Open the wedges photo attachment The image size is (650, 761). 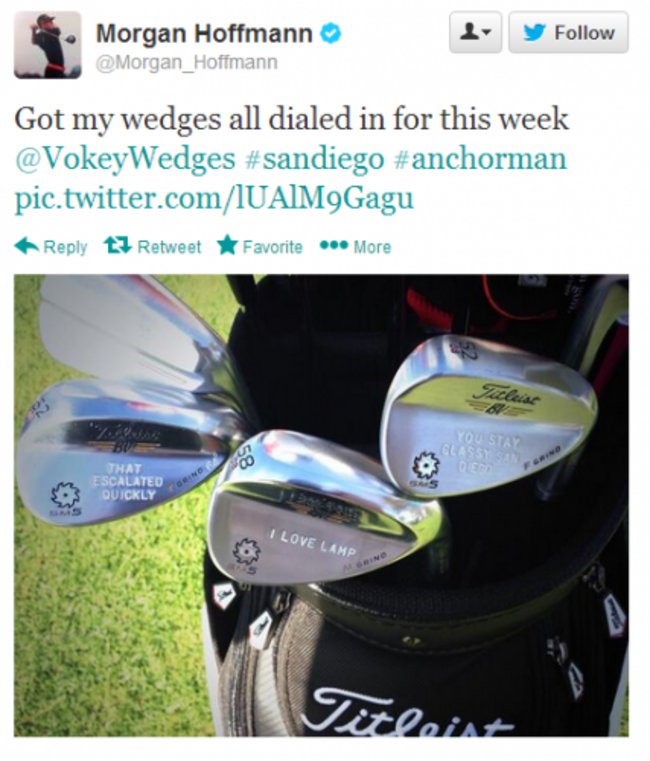(321, 505)
